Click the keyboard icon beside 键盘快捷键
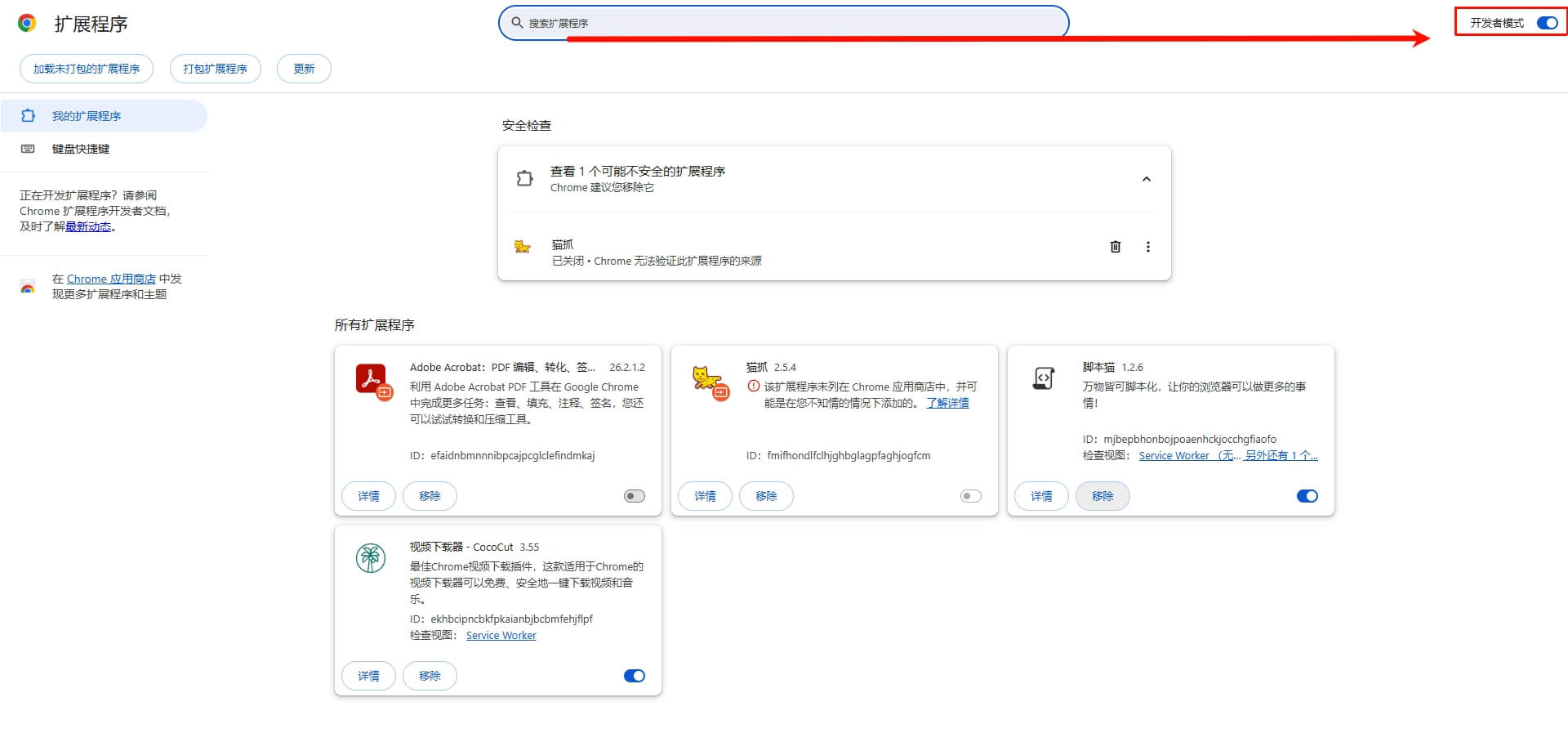 [x=28, y=148]
